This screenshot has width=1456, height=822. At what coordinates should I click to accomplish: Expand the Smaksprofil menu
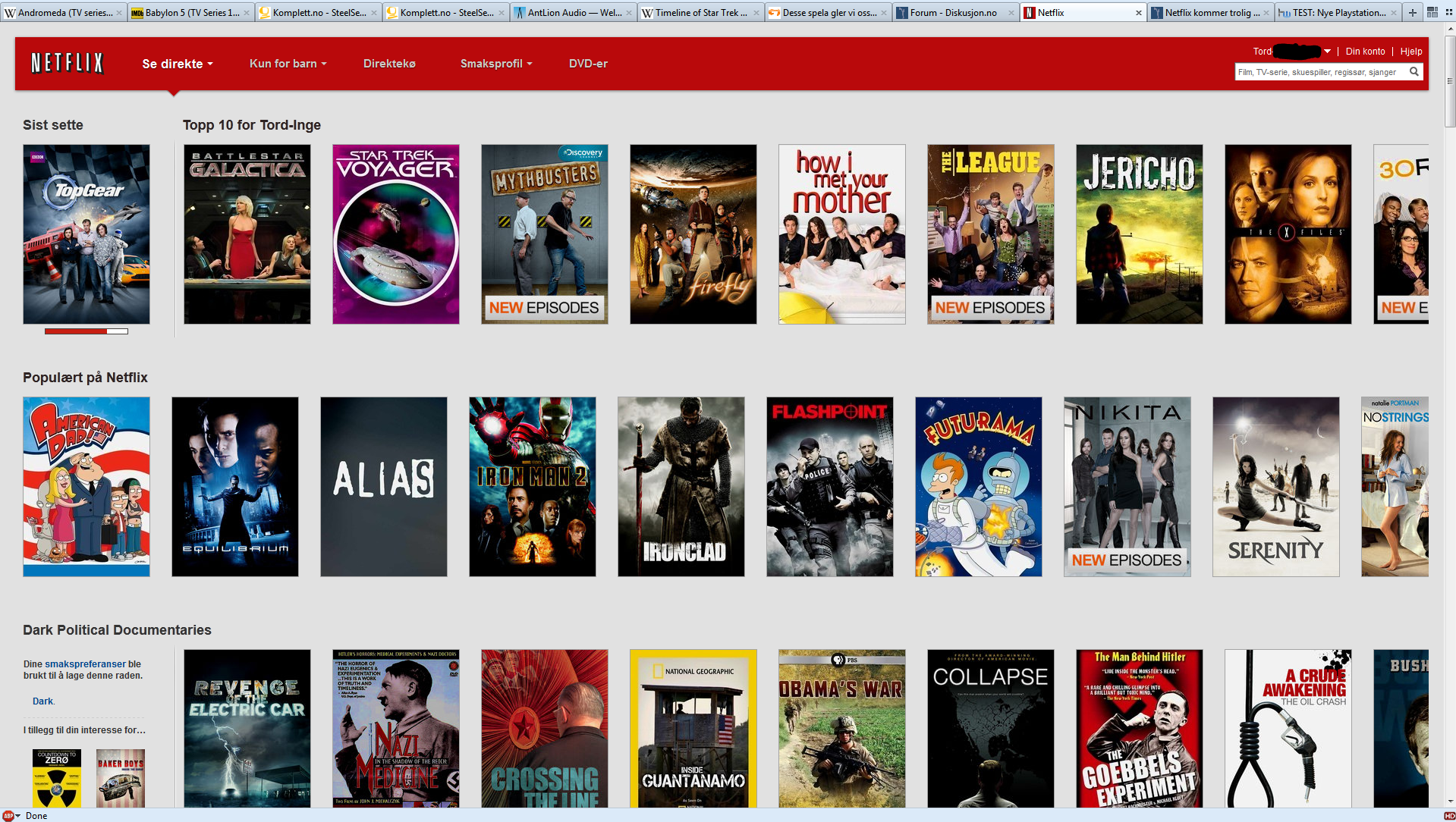coord(496,64)
